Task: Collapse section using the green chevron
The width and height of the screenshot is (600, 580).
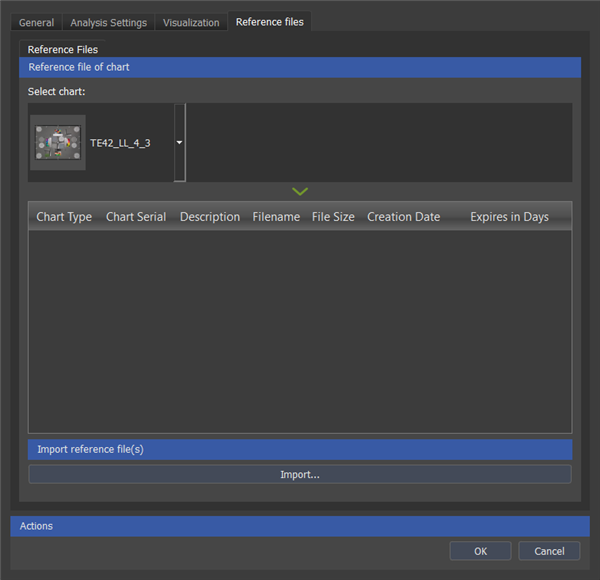Action: click(x=300, y=191)
